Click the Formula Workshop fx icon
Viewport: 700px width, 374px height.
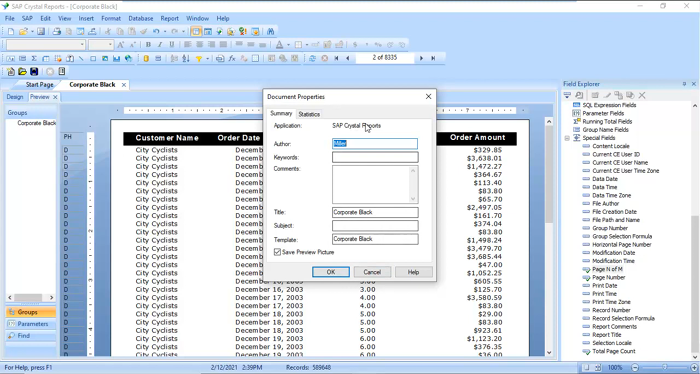[x=232, y=58]
